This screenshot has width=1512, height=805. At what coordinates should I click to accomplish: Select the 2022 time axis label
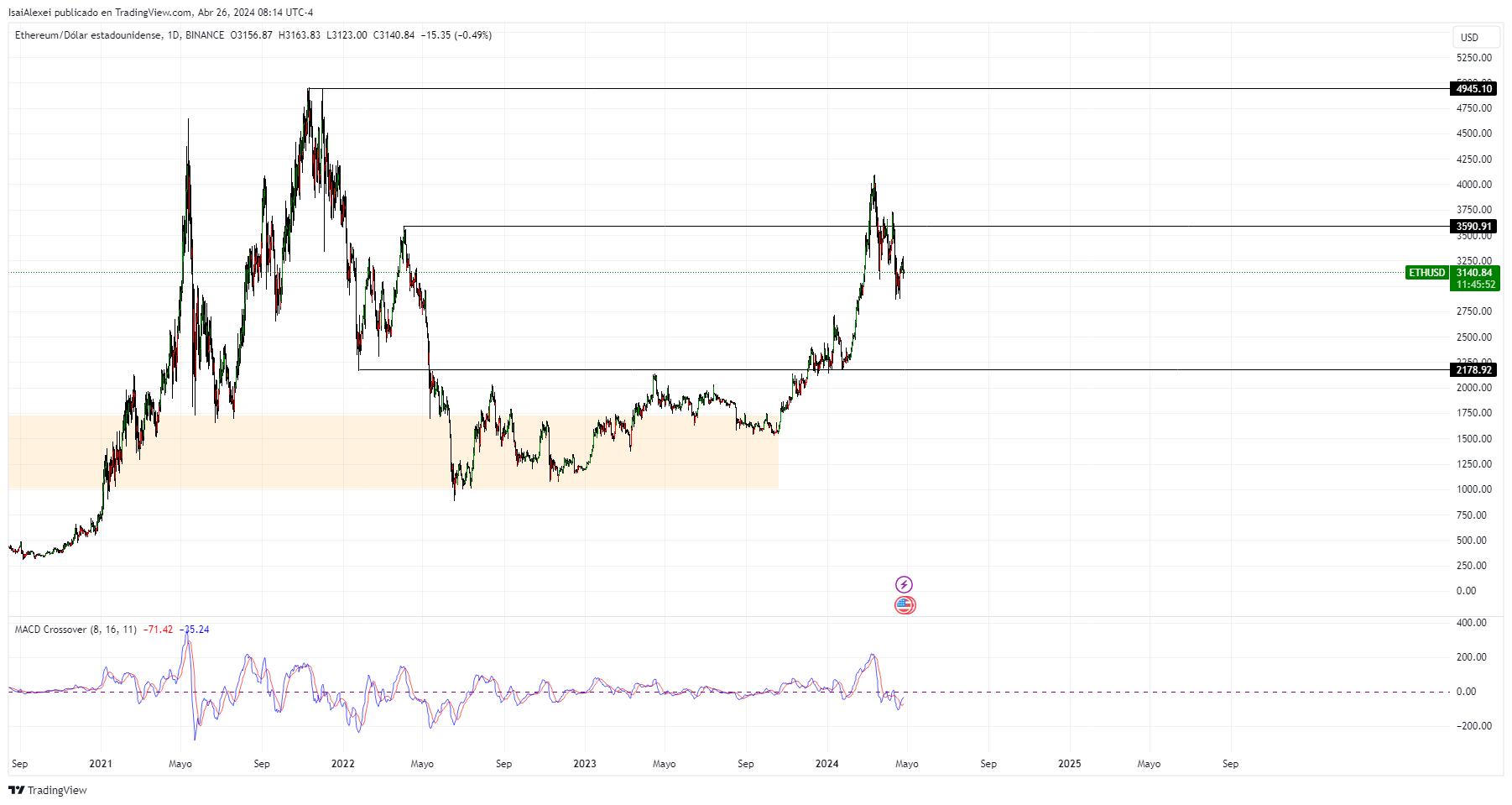[x=343, y=764]
